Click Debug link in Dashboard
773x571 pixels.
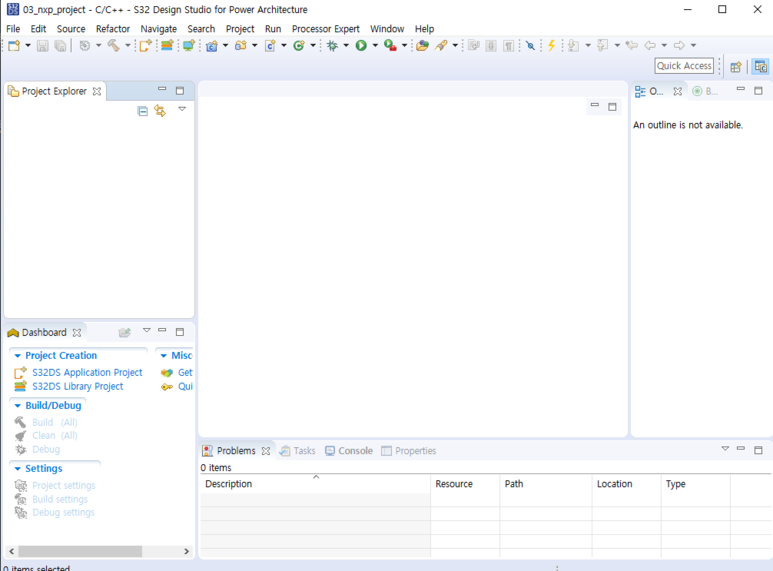pyautogui.click(x=46, y=450)
